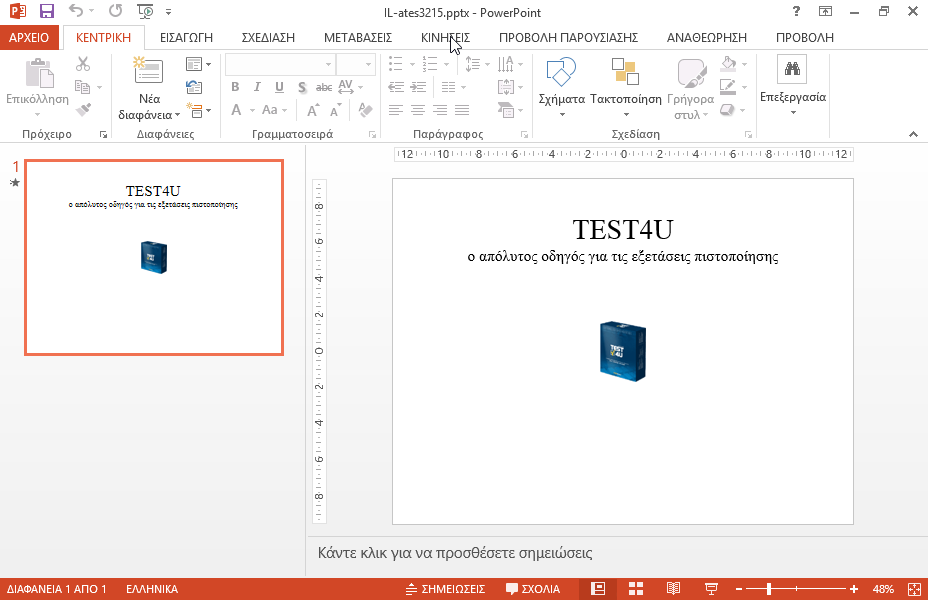
Task: Open the ΑΡΧΕΙΟ file tab
Action: point(29,37)
